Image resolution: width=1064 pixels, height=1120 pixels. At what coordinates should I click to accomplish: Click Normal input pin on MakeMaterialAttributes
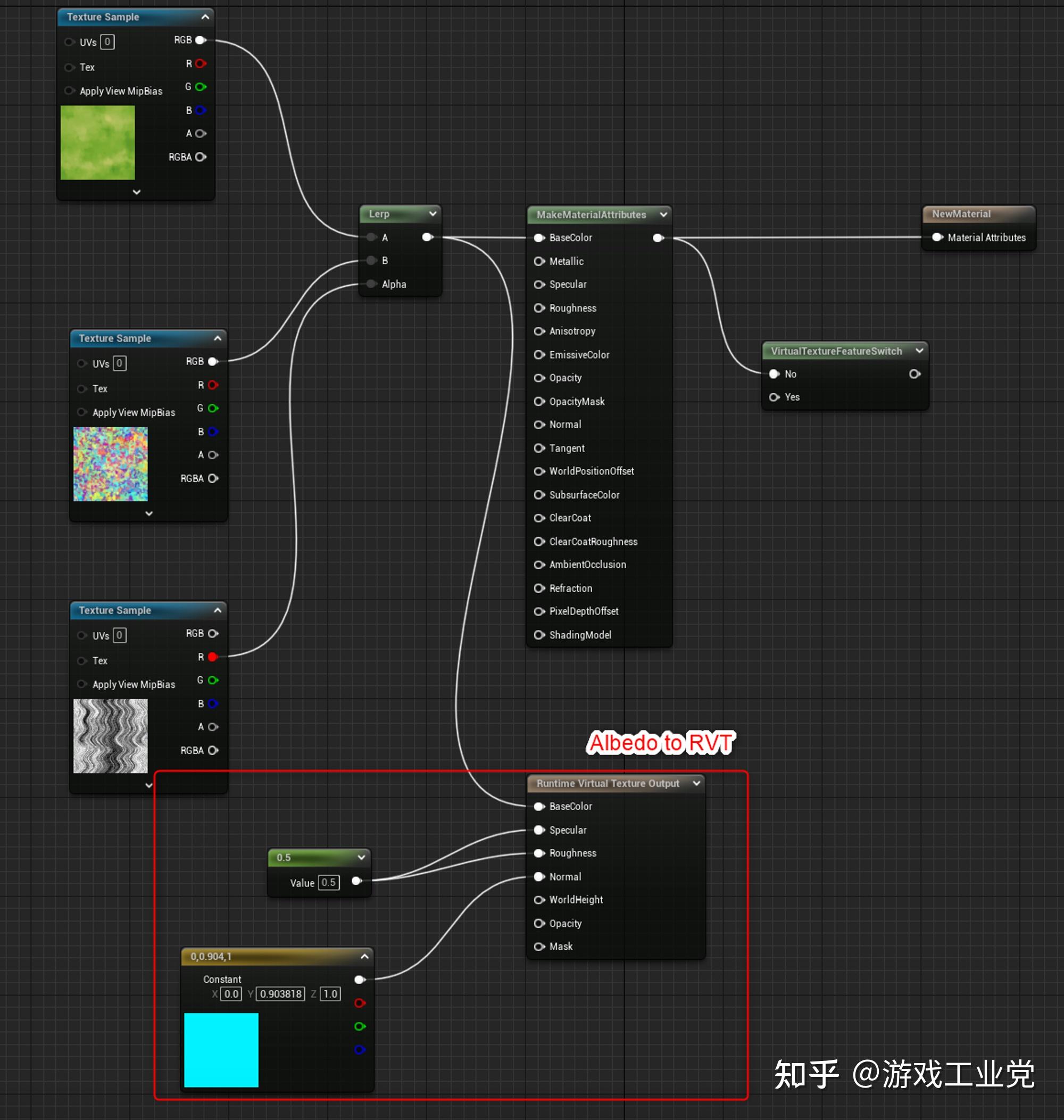pos(539,425)
